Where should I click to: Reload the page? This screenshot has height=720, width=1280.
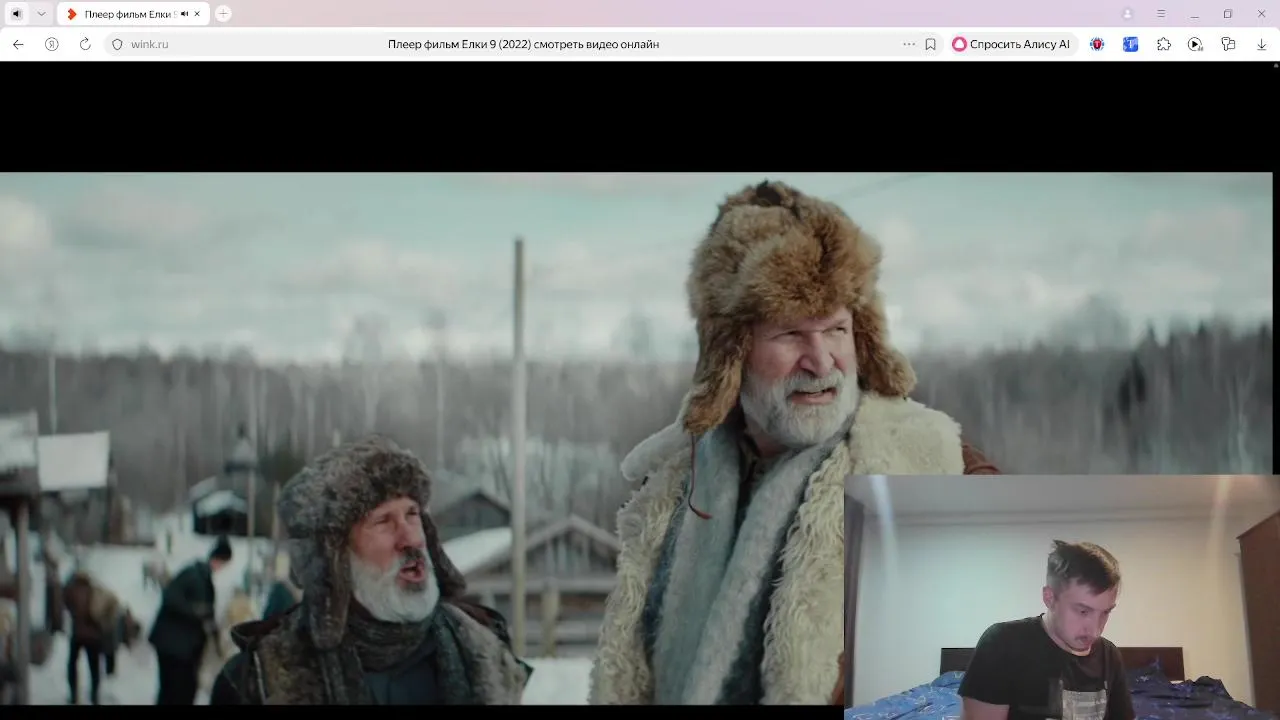[85, 44]
